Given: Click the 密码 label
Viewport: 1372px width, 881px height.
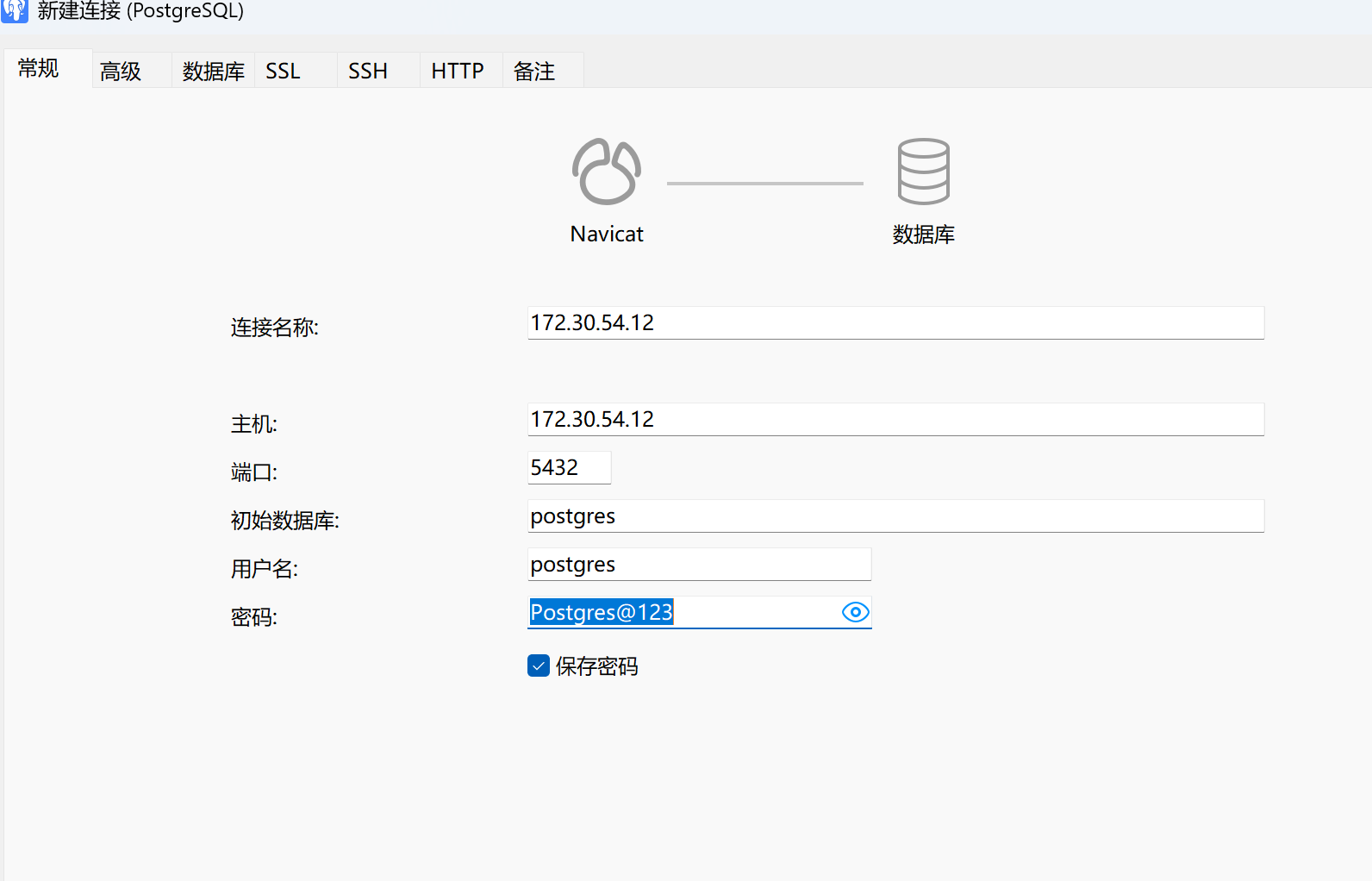Looking at the screenshot, I should pyautogui.click(x=254, y=617).
